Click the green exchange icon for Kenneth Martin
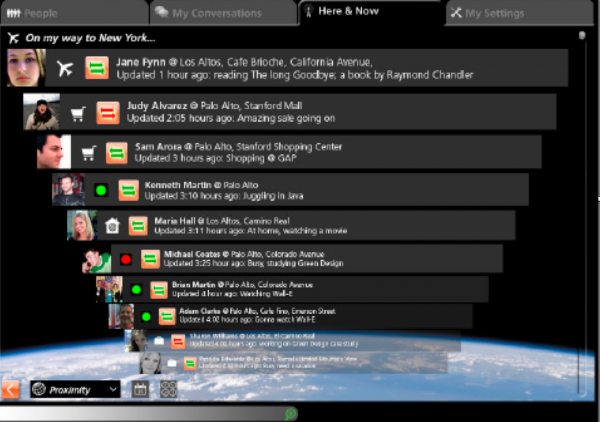The height and width of the screenshot is (422, 600). point(129,190)
